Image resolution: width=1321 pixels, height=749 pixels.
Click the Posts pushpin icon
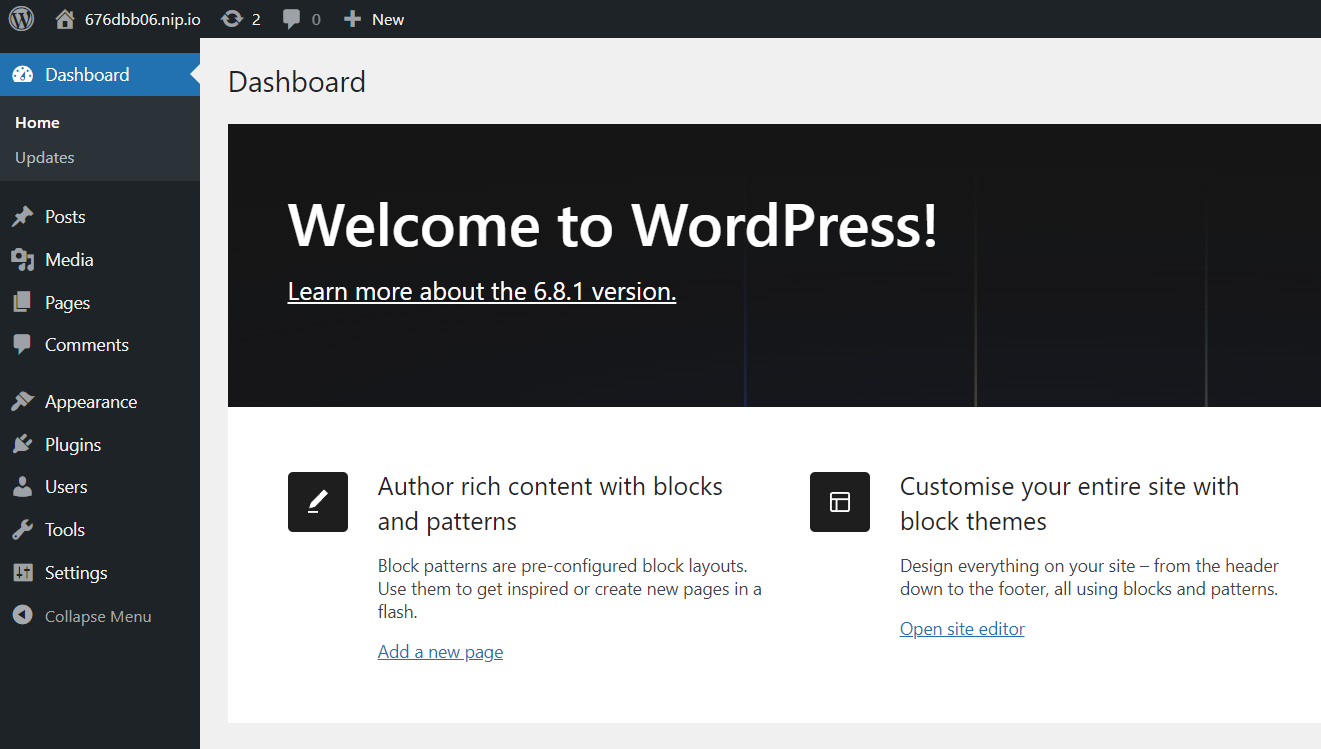coord(22,217)
